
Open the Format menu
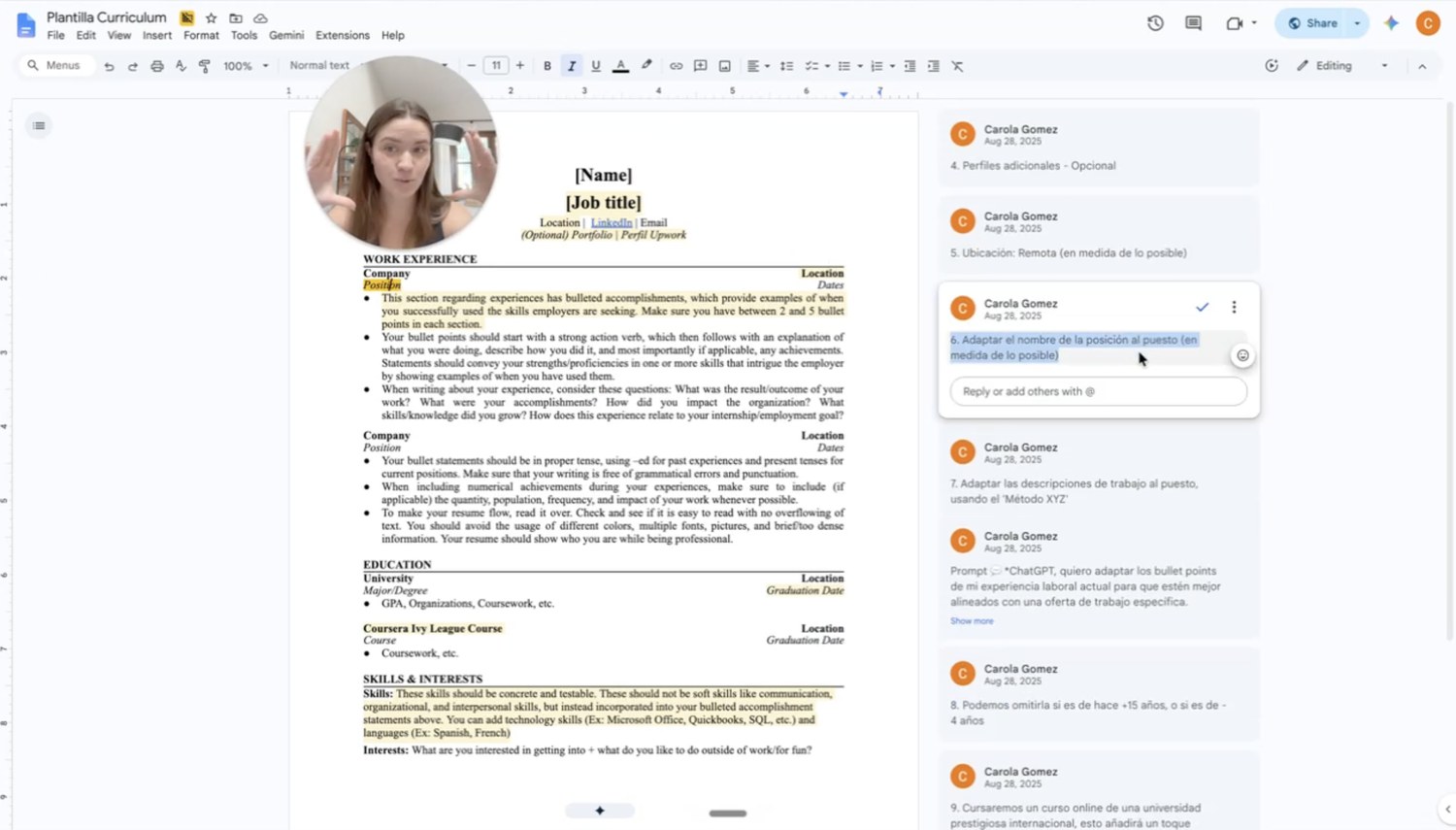[201, 35]
